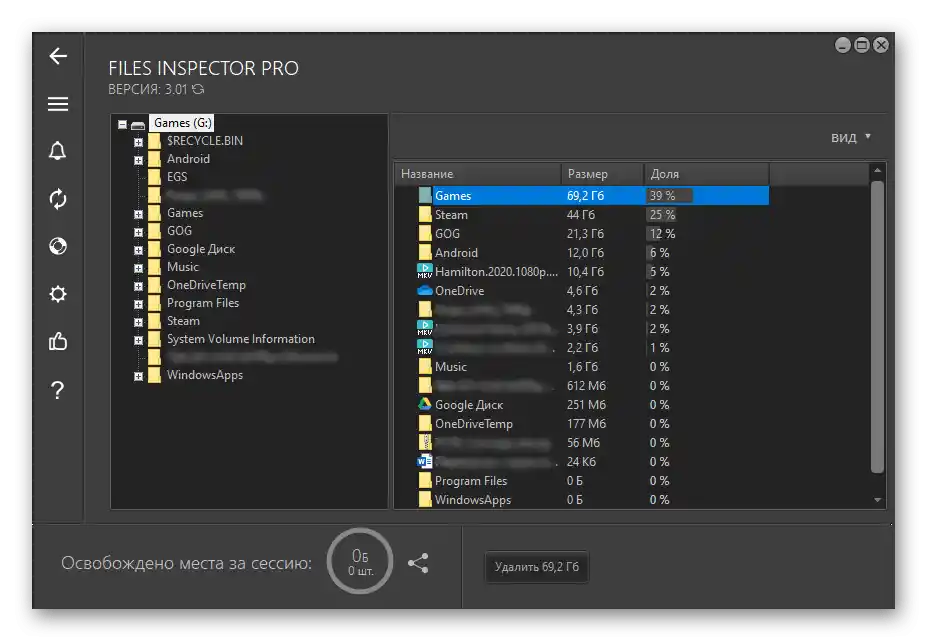Click the Games folder icon in selected row
Viewport: 927px width, 641px height.
tap(424, 195)
